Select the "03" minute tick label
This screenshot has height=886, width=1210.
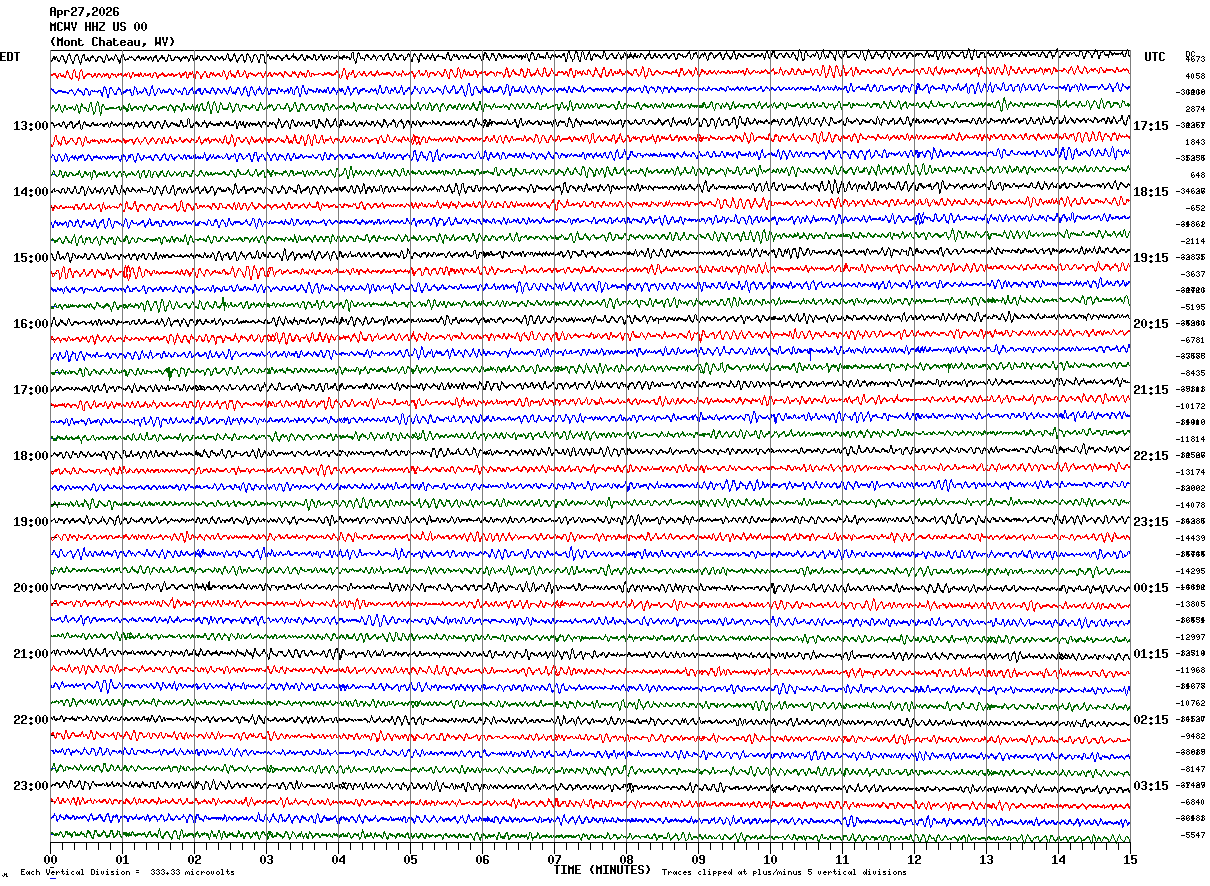coord(266,859)
